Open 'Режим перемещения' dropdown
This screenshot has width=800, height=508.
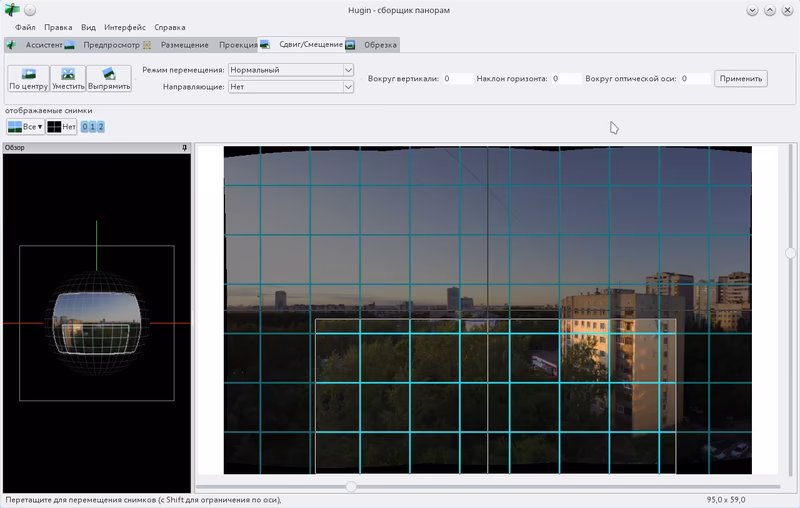(291, 70)
